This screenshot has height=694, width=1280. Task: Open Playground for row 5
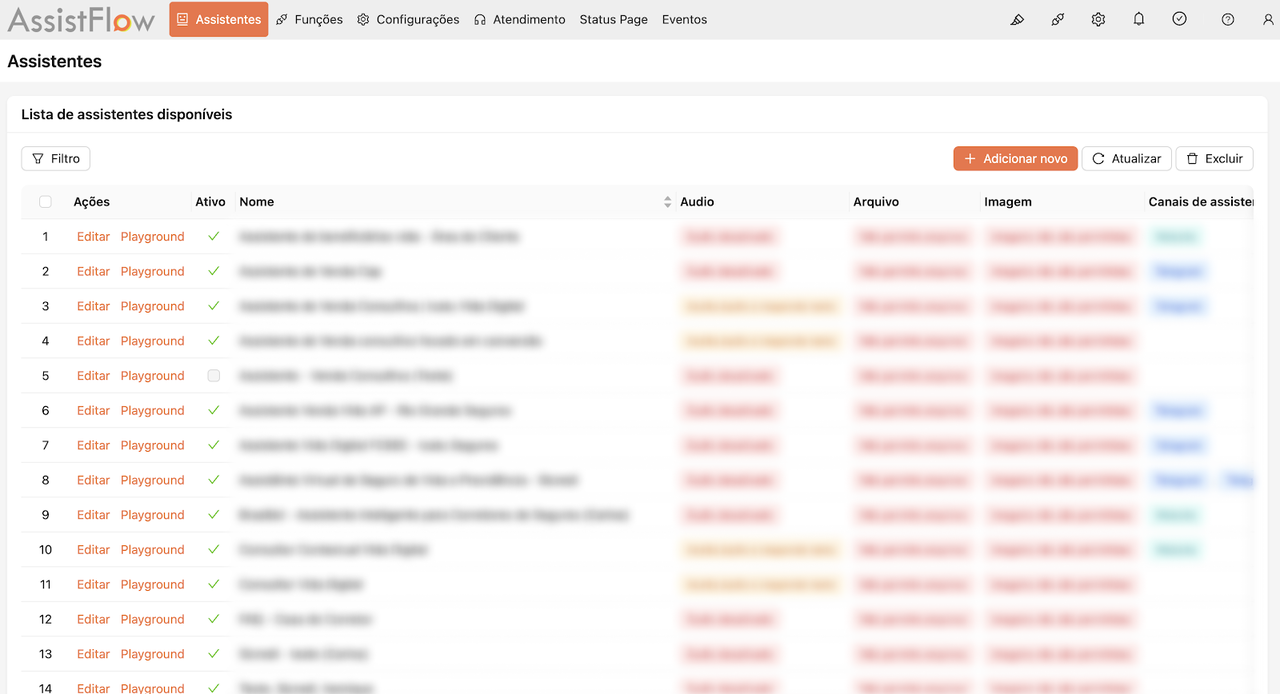(x=152, y=376)
